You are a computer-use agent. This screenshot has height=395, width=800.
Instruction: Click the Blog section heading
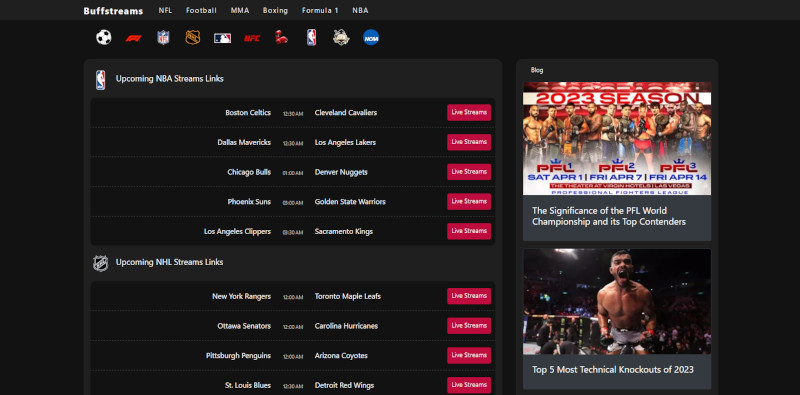(x=537, y=70)
